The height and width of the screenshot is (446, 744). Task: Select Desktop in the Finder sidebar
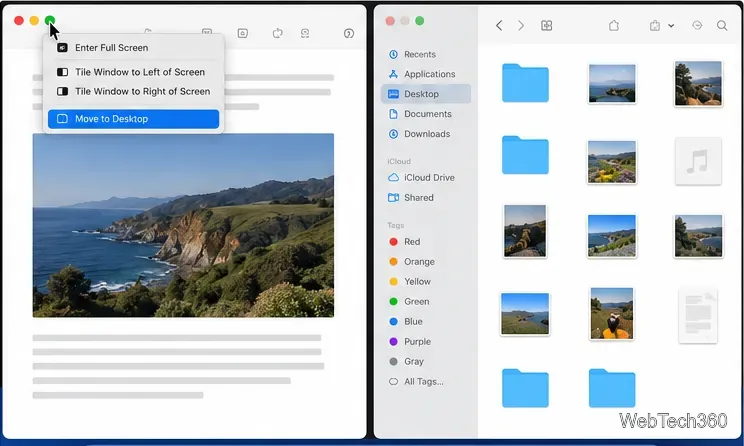coord(426,94)
